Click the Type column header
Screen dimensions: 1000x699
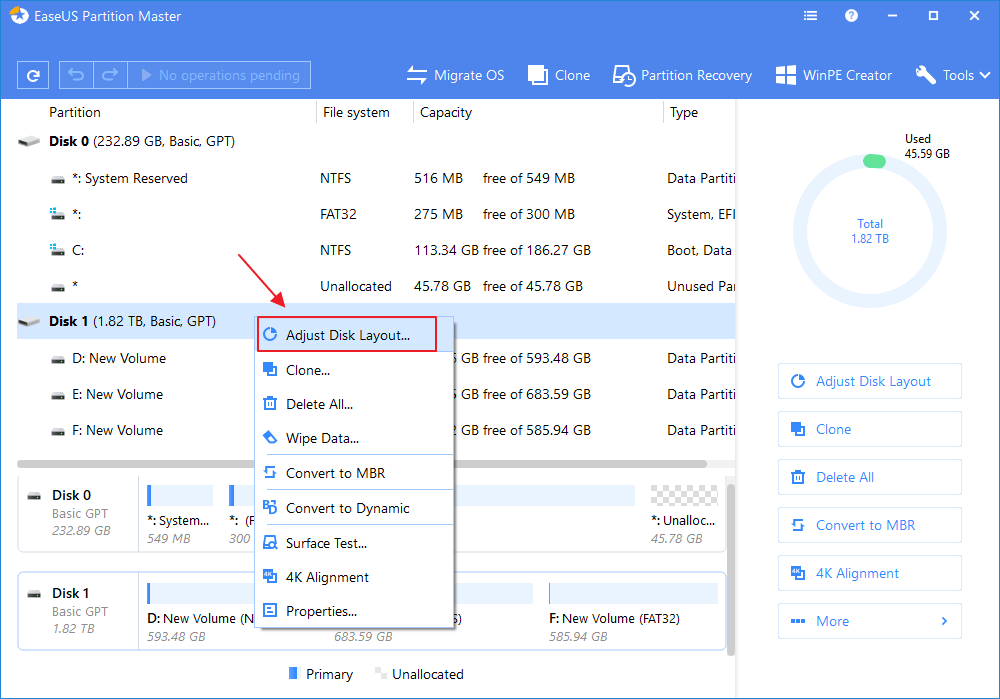[684, 112]
